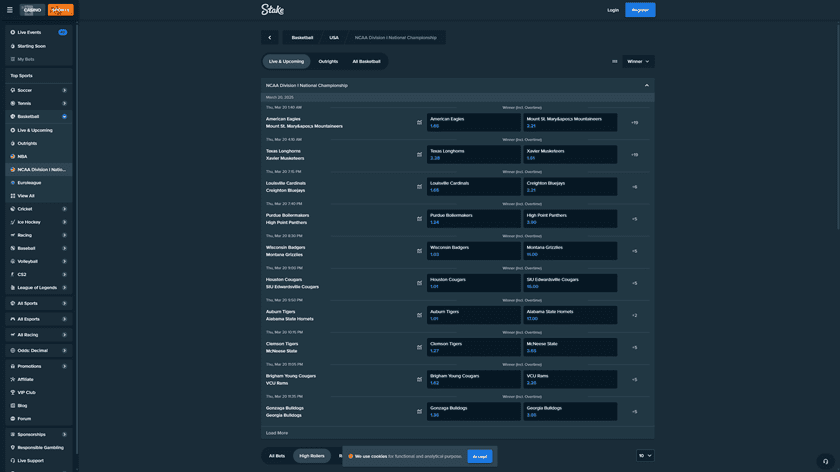Click the back arrow in breadcrumb

[x=269, y=38]
